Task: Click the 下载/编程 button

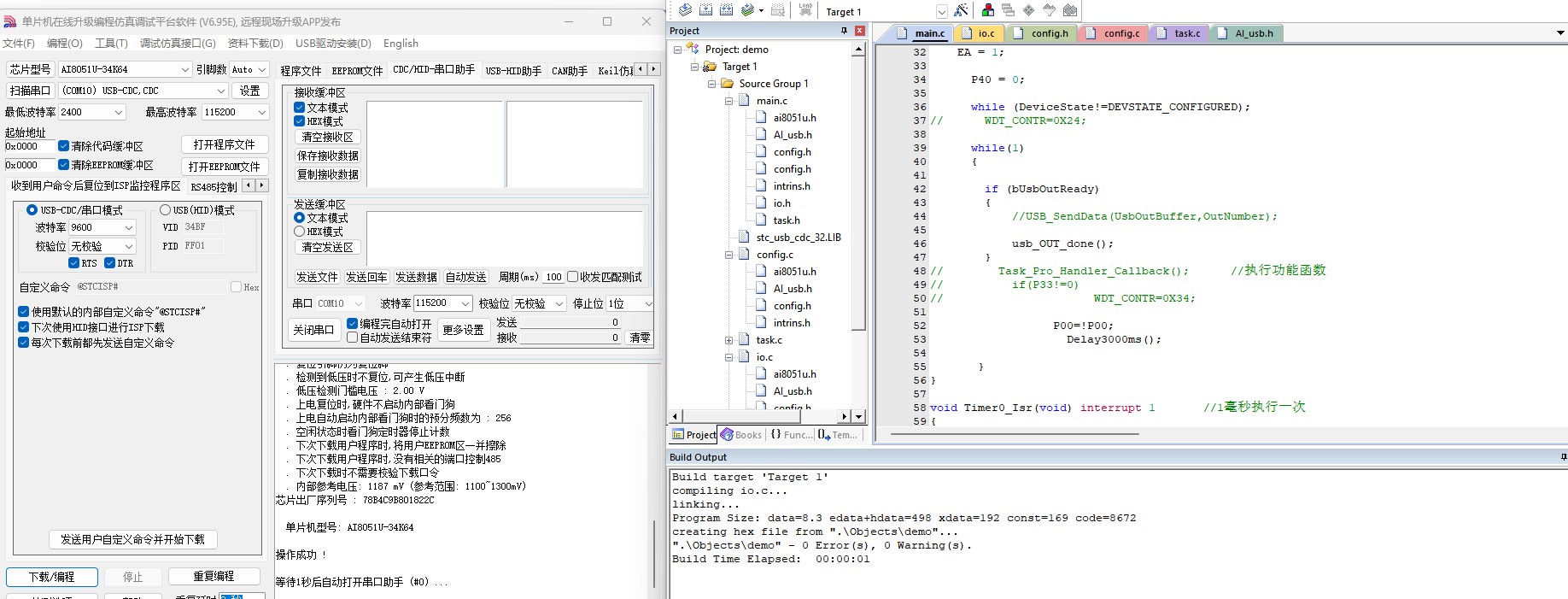Action: point(52,577)
